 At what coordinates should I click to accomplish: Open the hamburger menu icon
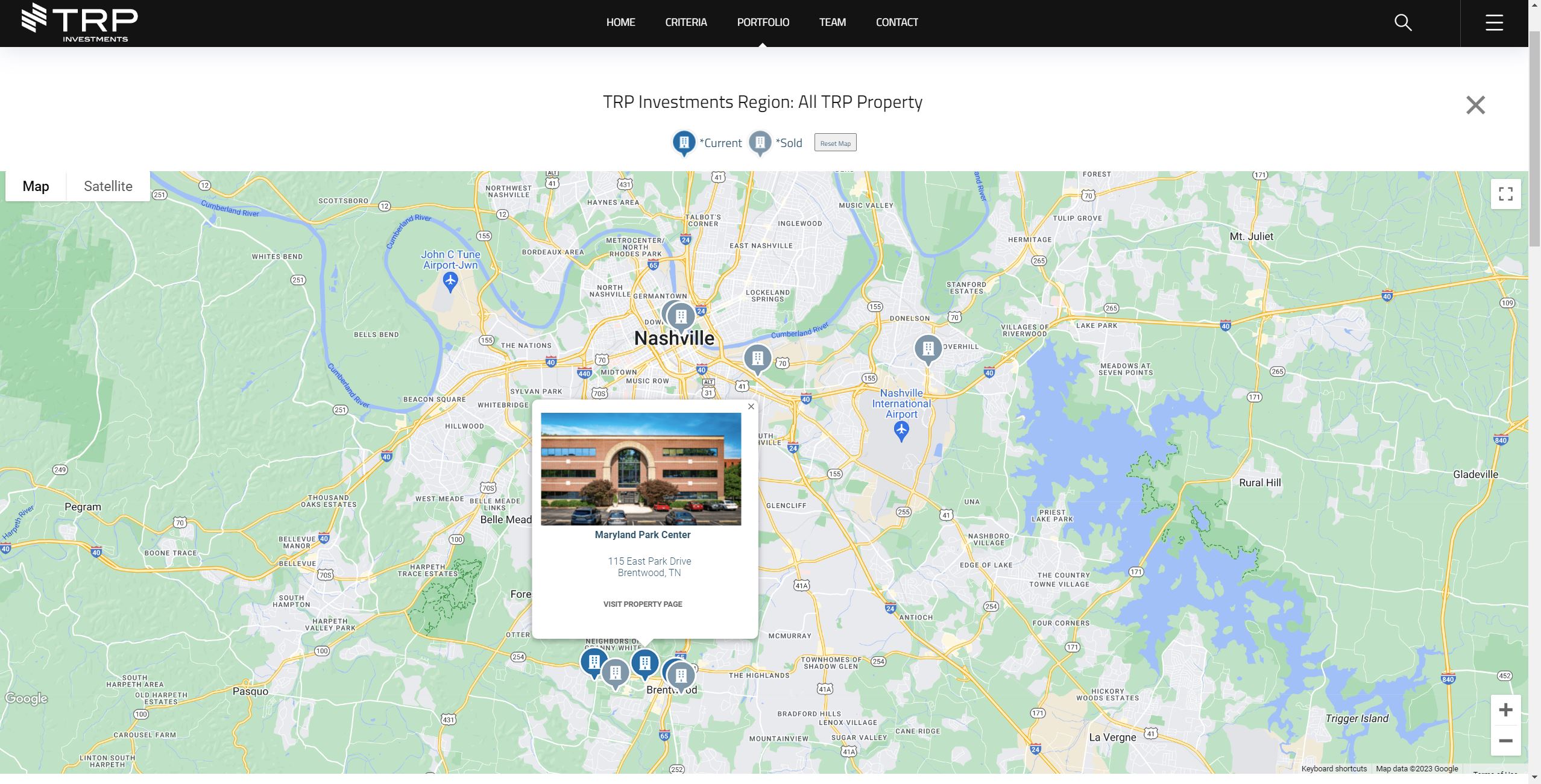coord(1494,23)
